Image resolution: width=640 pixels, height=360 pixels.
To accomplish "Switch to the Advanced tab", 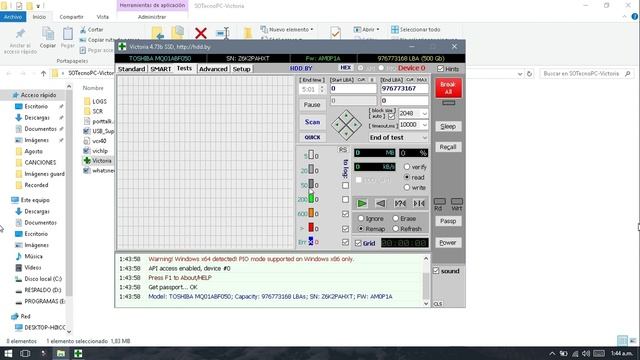I will [213, 69].
